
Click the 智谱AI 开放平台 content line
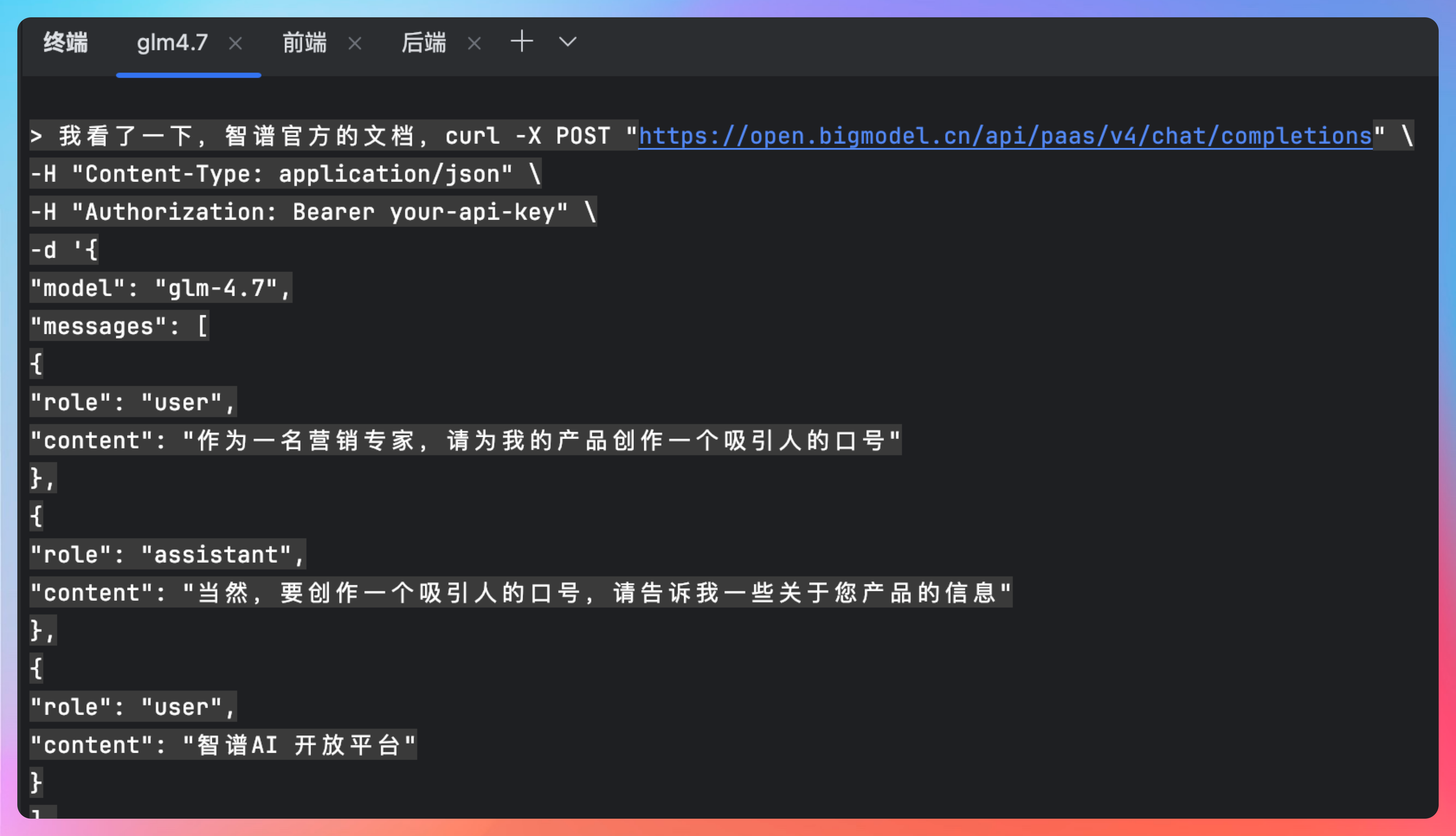(x=223, y=745)
